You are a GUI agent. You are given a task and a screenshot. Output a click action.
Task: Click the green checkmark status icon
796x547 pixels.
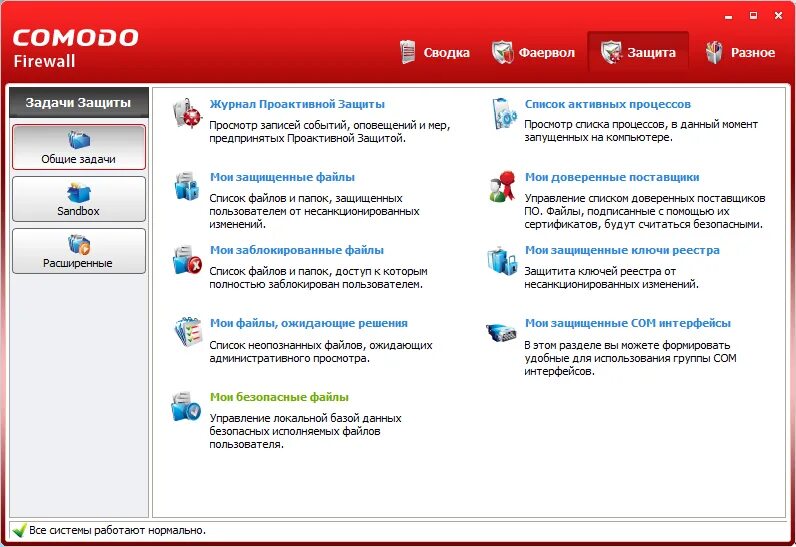pos(19,530)
